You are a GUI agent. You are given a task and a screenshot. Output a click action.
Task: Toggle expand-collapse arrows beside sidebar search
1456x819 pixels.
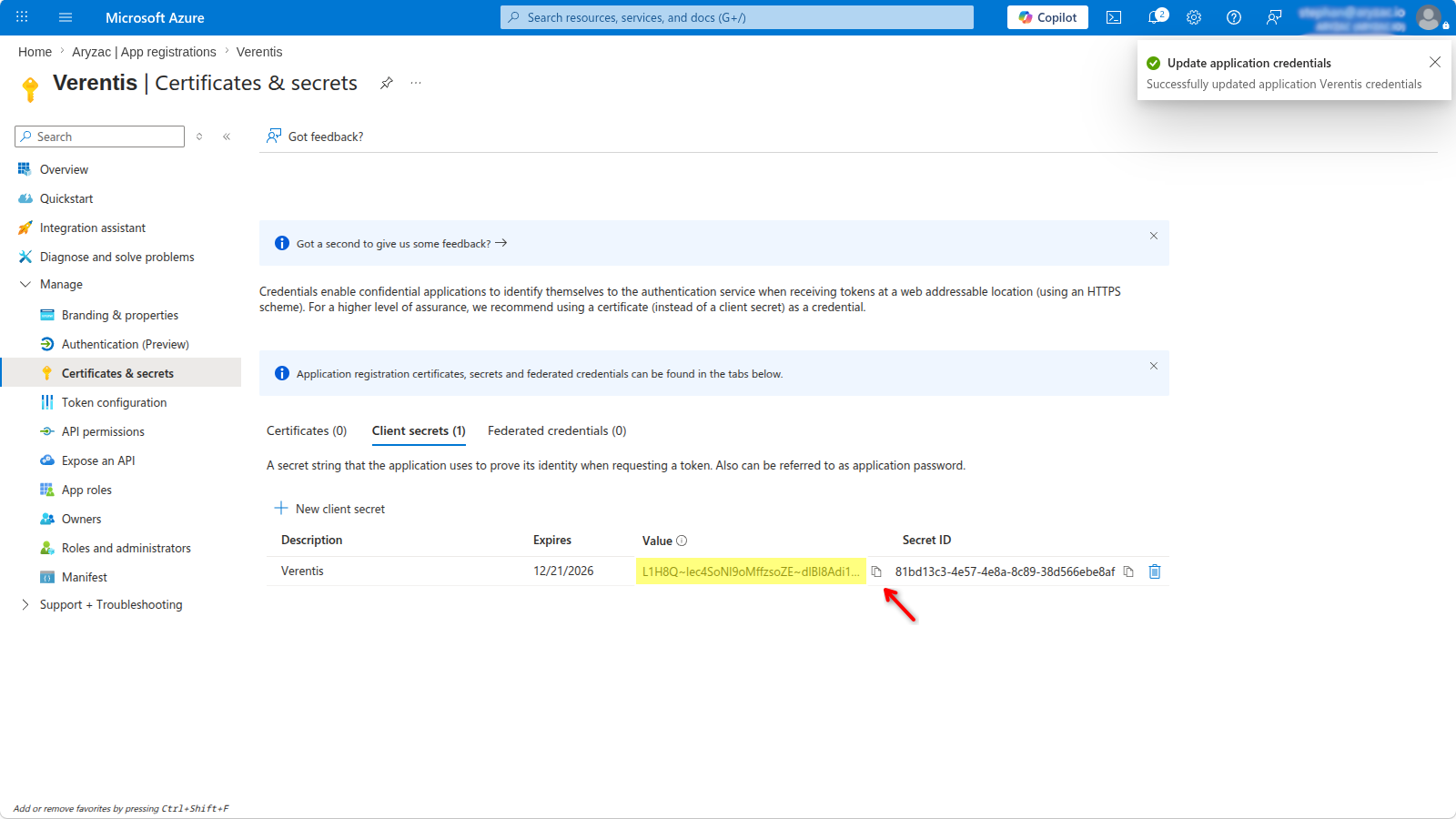[199, 136]
